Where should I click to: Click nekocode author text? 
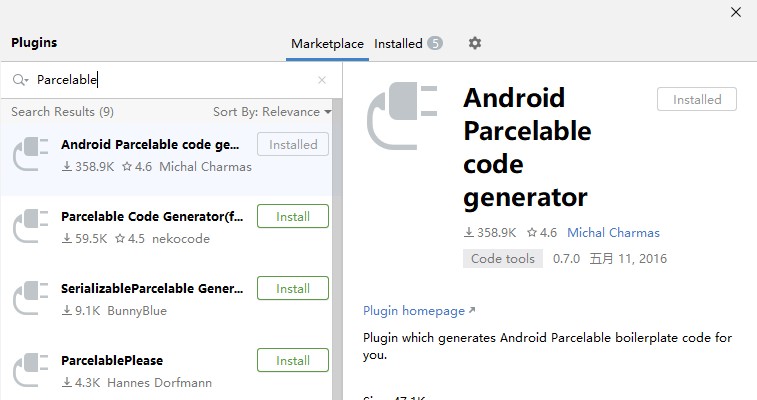click(181, 239)
